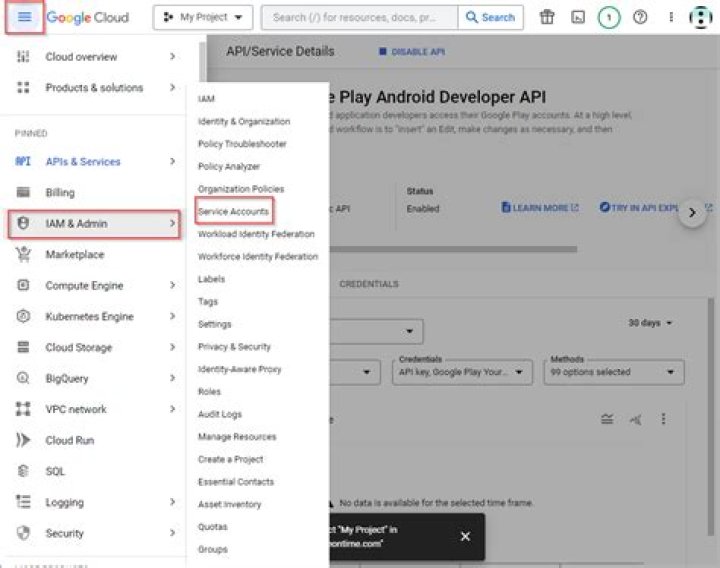Open Manage Resources submenu item
The height and width of the screenshot is (568, 720).
click(x=237, y=436)
